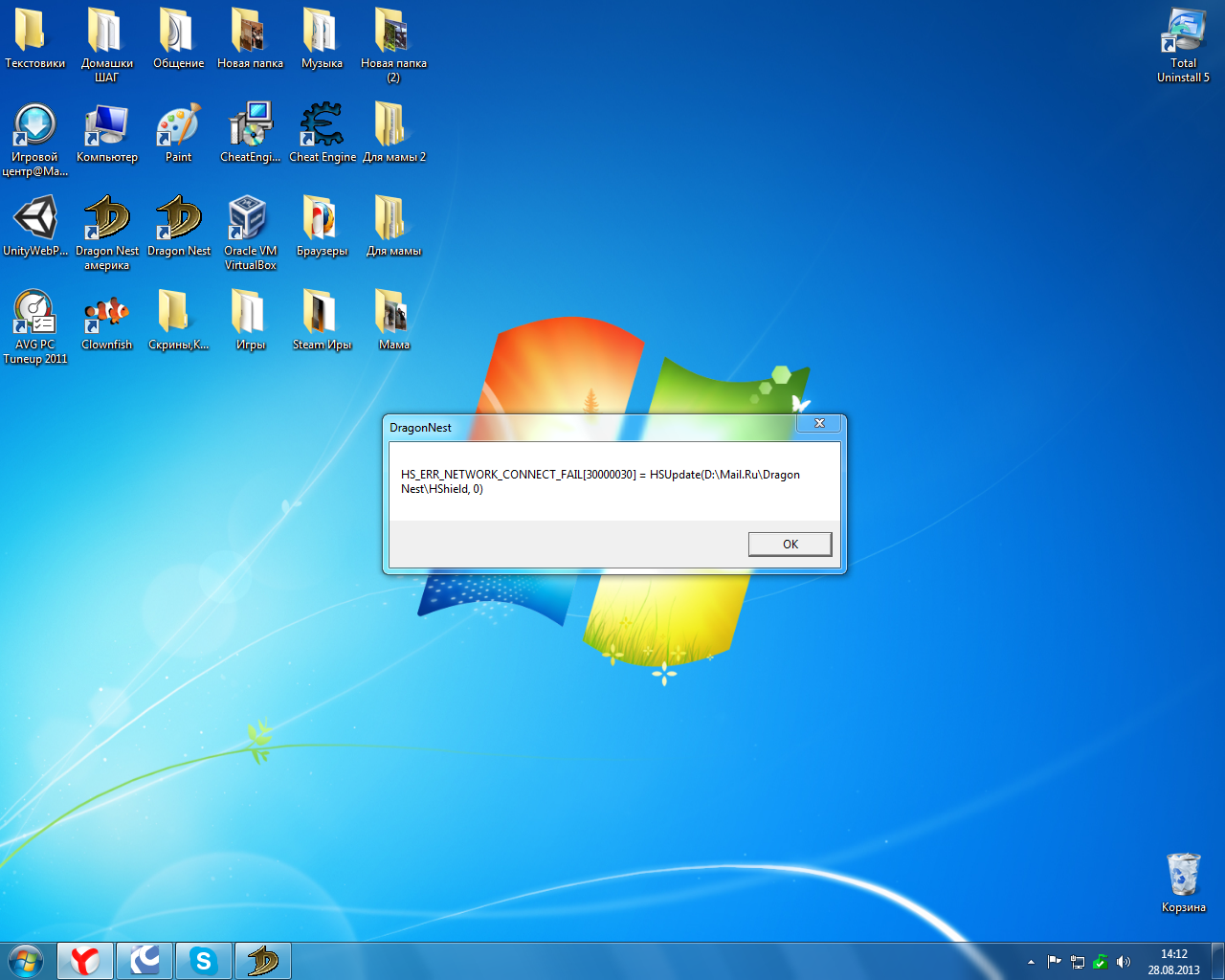Image resolution: width=1225 pixels, height=980 pixels.
Task: Open the Action Center flag icon
Action: click(x=1054, y=962)
